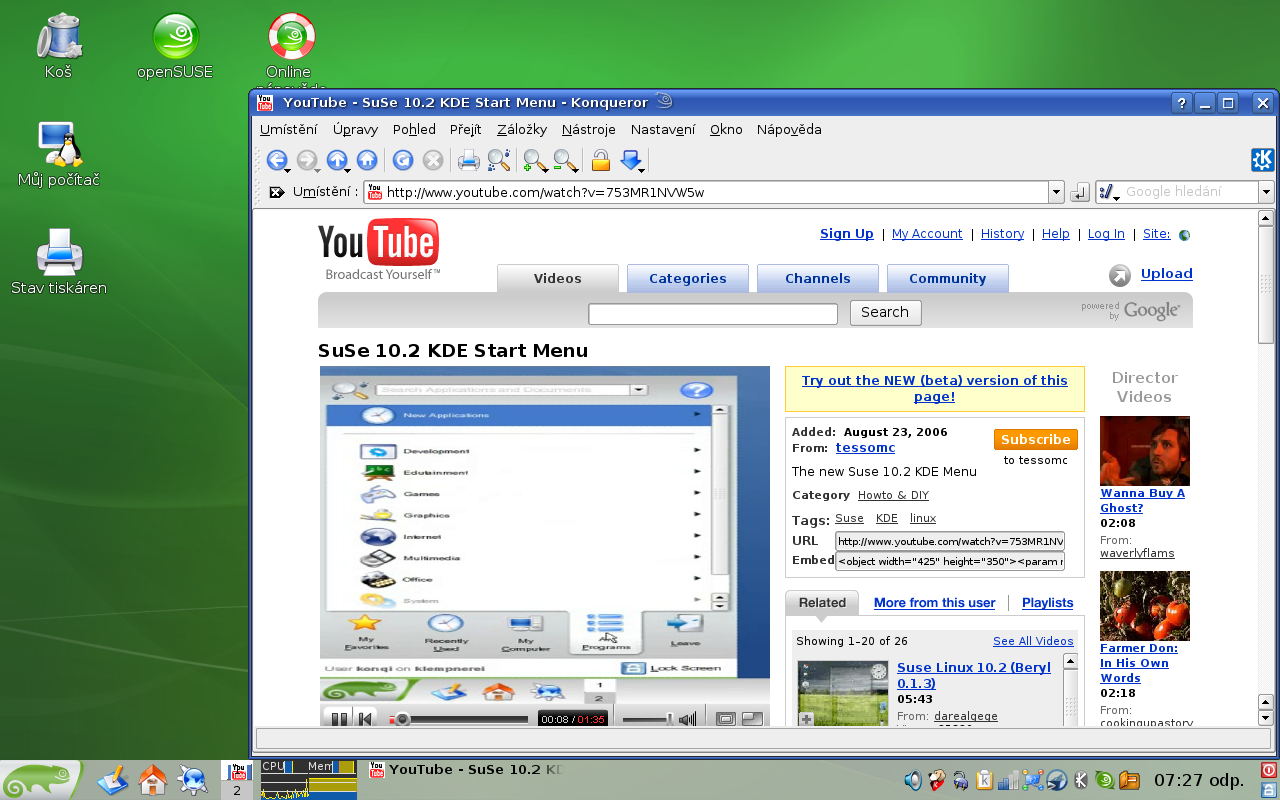Select the Koš trash desktop icon
Viewport: 1280px width, 800px height.
tap(58, 46)
